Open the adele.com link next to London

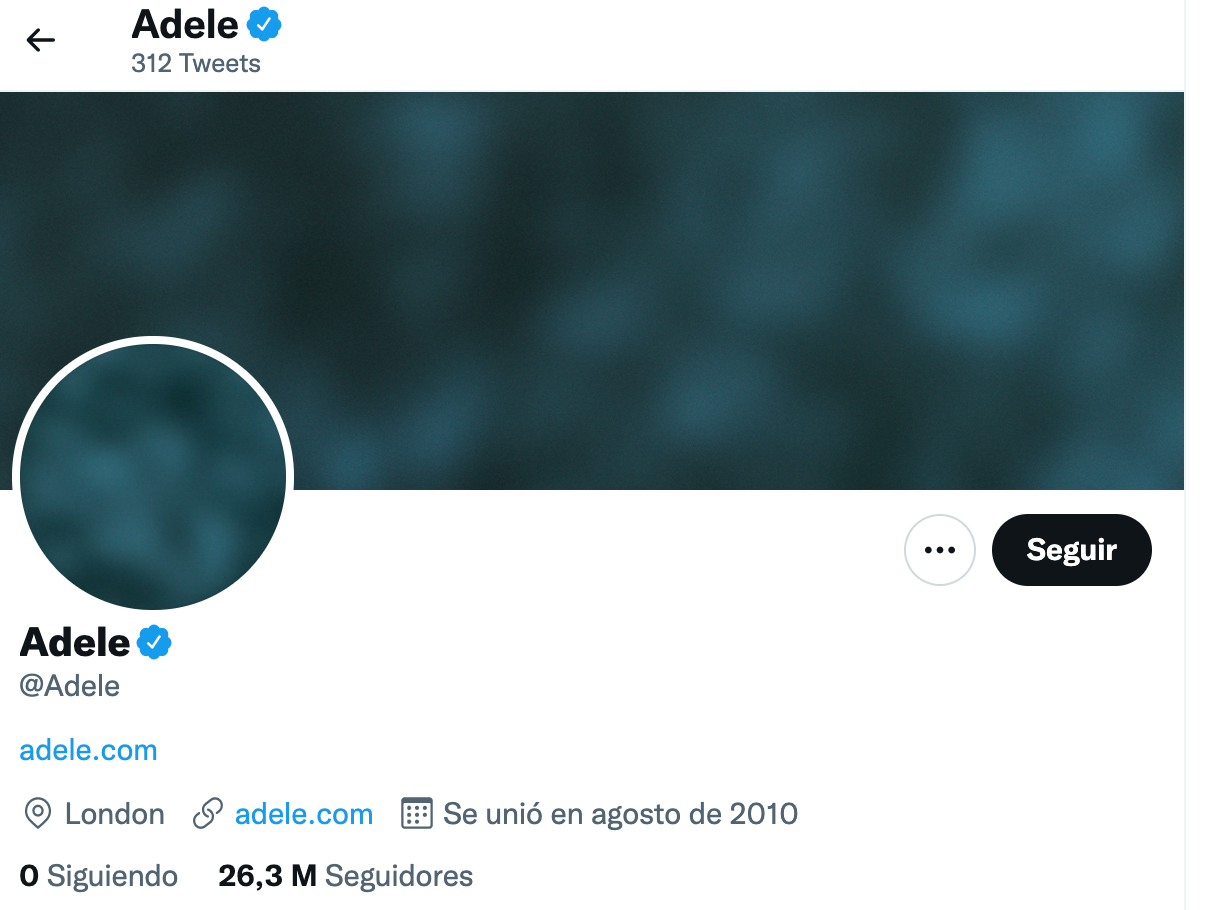tap(303, 814)
